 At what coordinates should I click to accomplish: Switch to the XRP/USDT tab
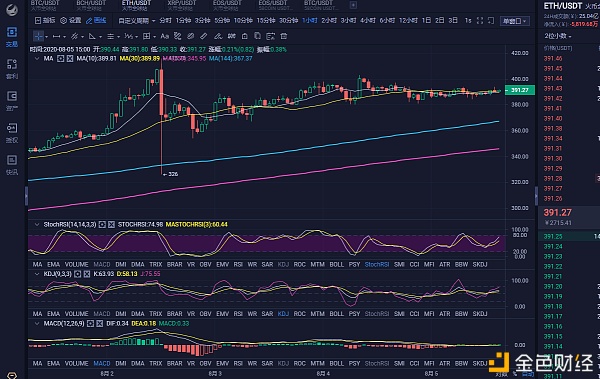182,5
